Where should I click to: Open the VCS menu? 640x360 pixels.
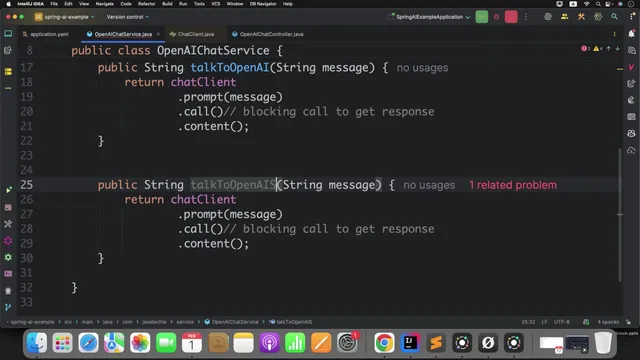coord(216,4)
